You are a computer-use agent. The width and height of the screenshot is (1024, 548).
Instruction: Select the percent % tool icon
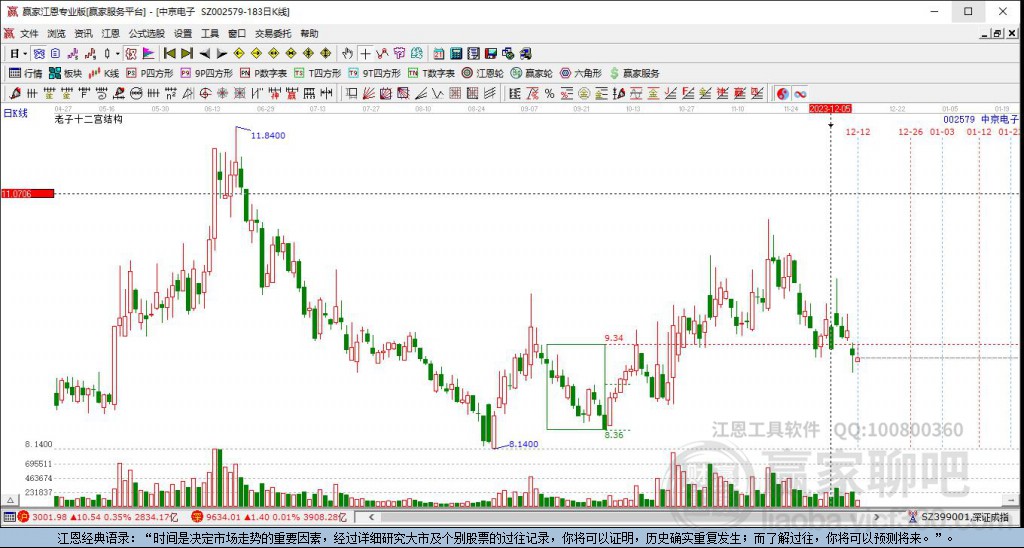(x=549, y=93)
